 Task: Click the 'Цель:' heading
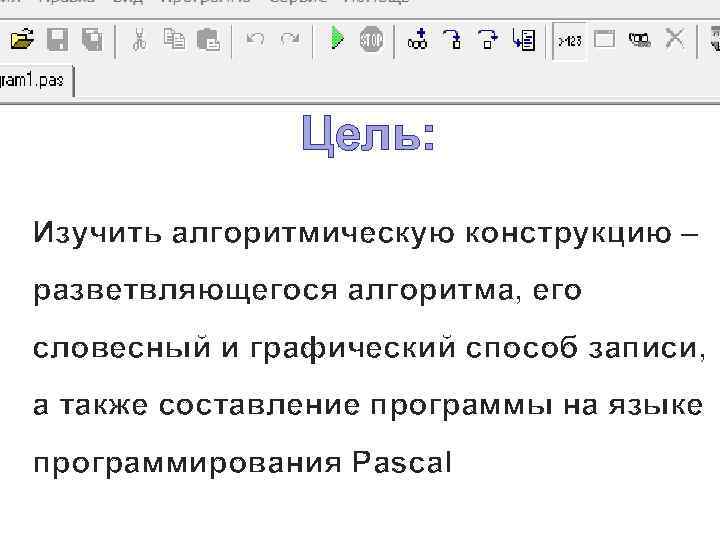[x=369, y=134]
